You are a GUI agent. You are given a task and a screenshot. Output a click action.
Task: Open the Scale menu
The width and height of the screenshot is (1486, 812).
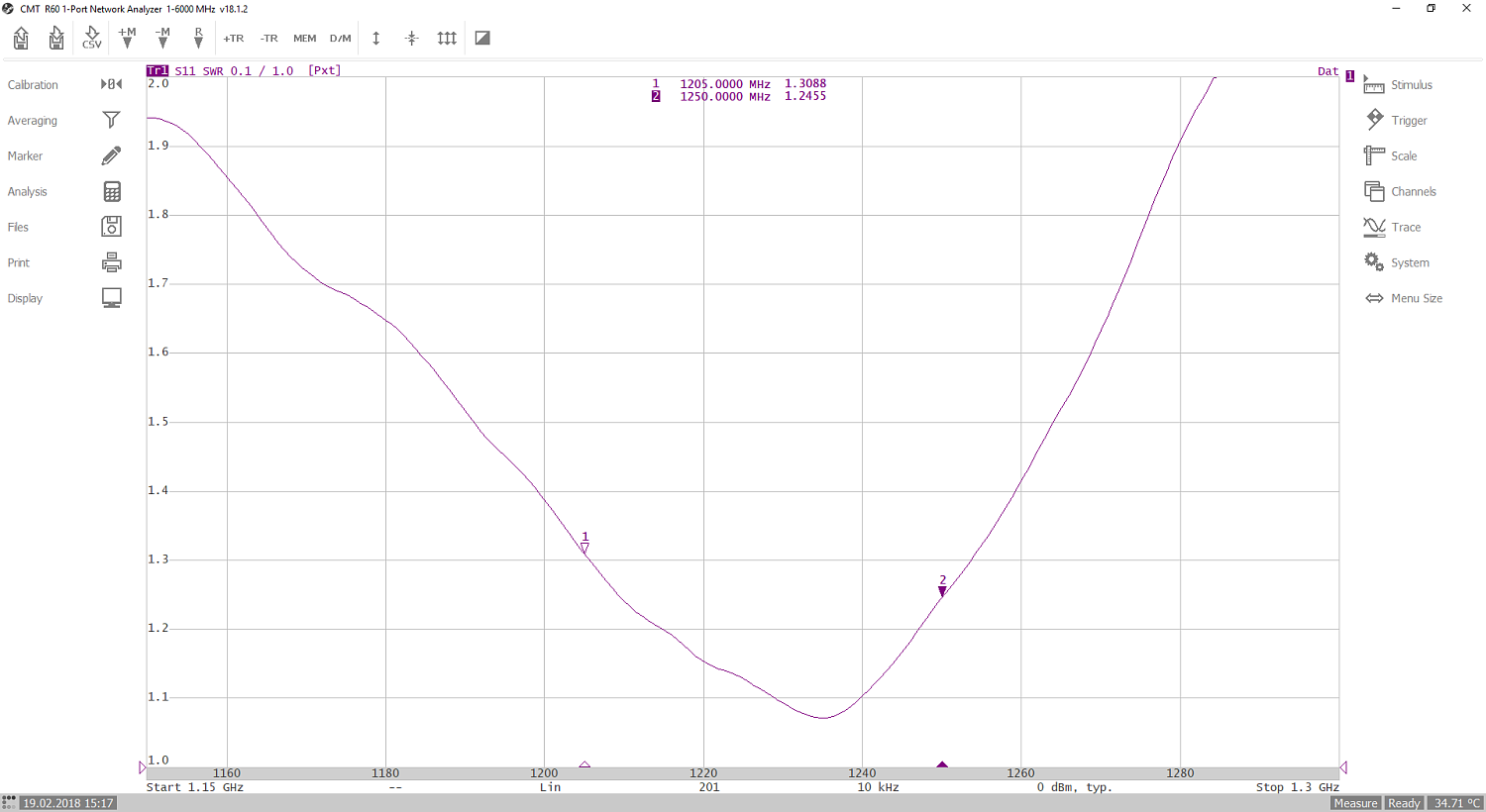click(1391, 156)
